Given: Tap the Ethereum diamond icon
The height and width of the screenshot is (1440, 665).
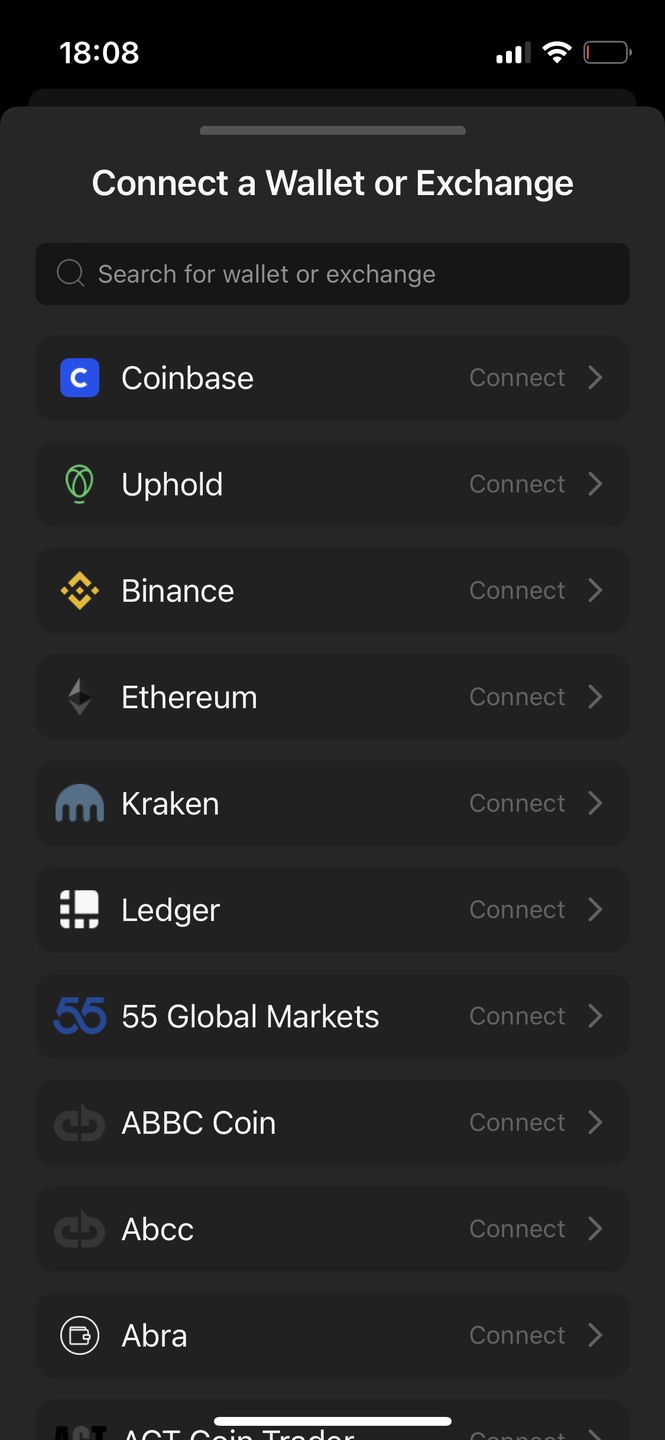Looking at the screenshot, I should coord(79,697).
